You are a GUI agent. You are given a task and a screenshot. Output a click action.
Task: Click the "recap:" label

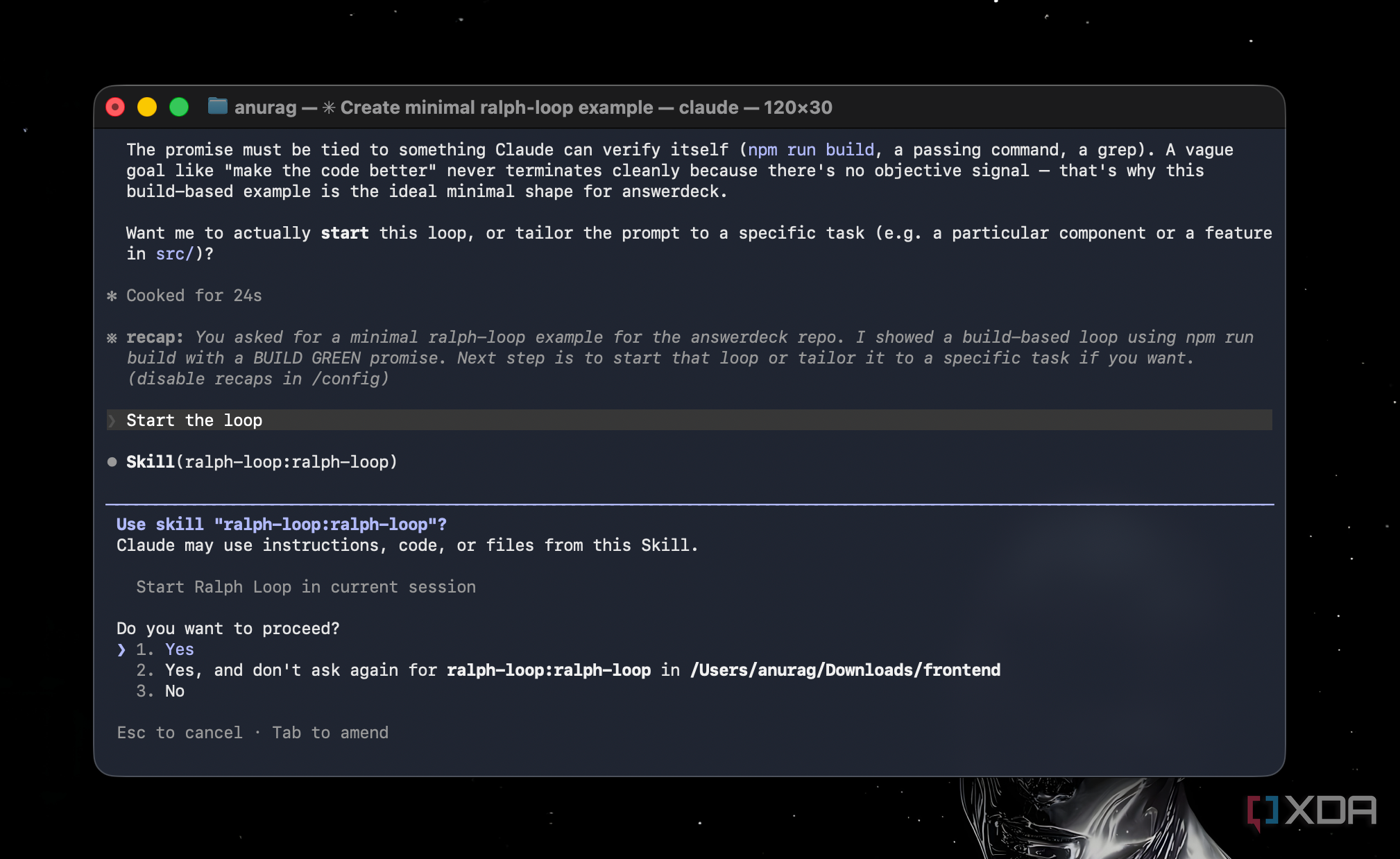click(x=155, y=337)
